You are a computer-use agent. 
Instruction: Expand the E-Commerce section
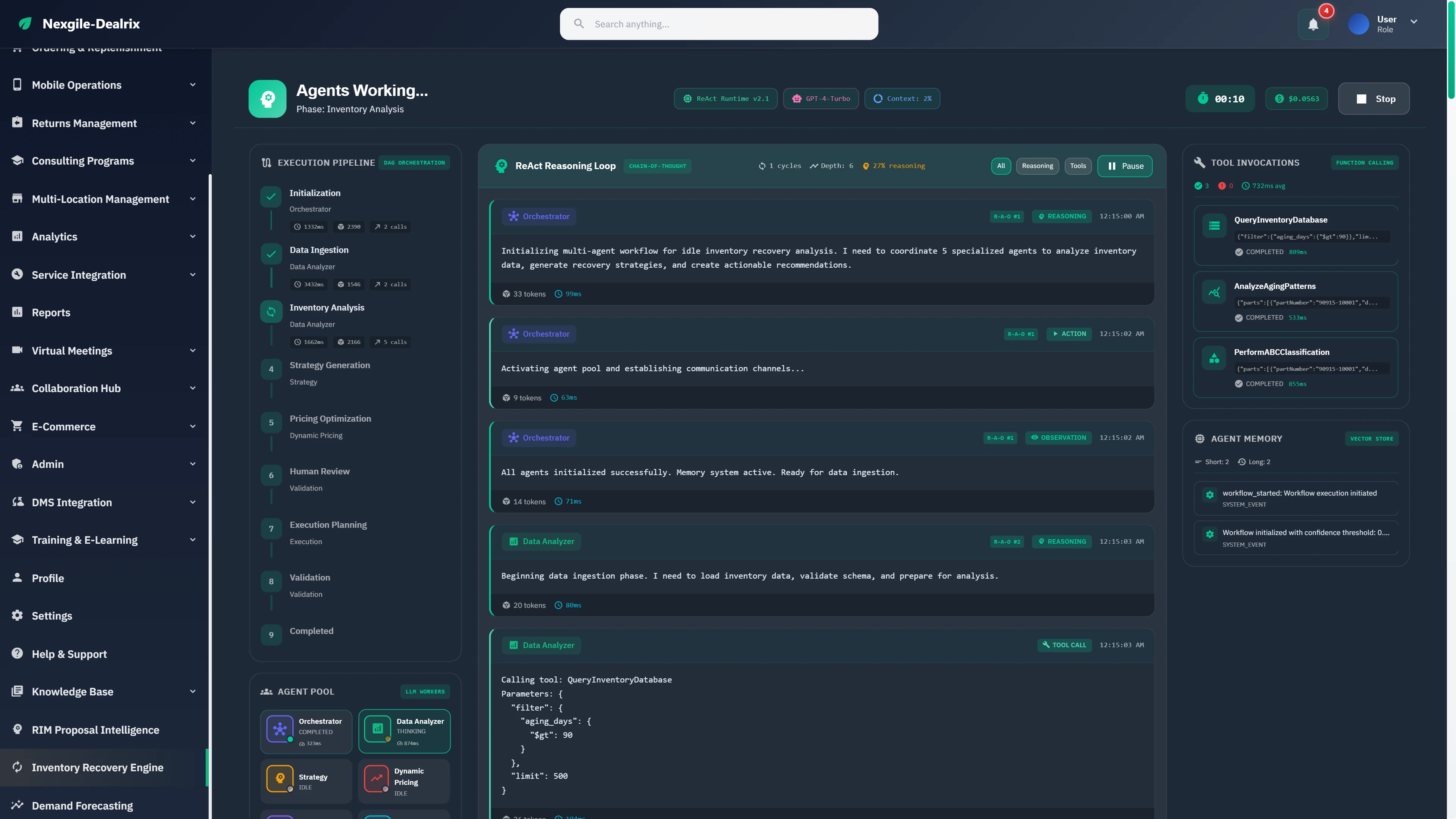pyautogui.click(x=192, y=426)
